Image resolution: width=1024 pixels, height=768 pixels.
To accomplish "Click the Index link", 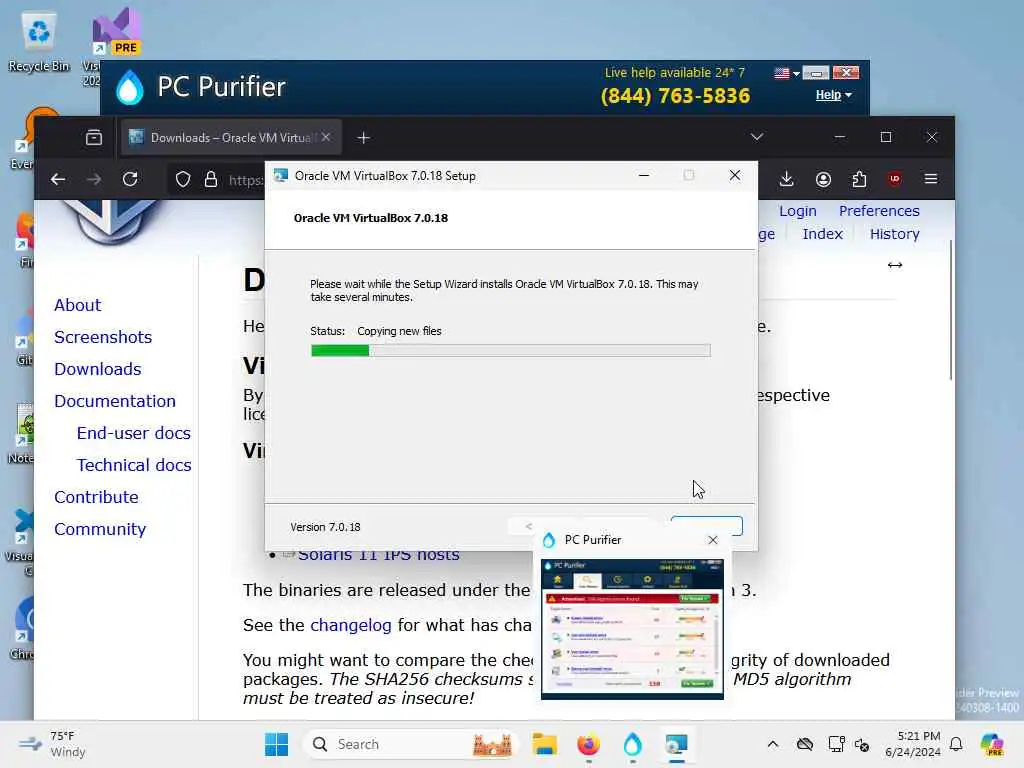I will 822,234.
